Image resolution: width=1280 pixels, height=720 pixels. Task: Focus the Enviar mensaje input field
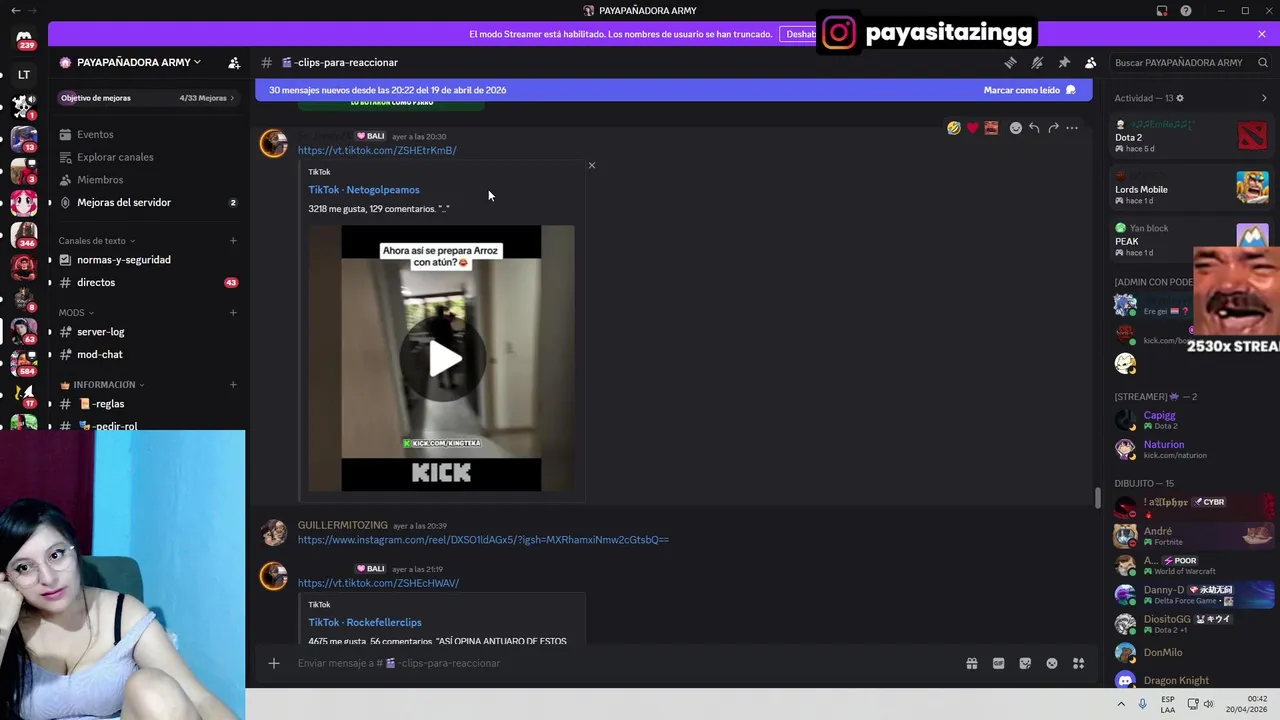coord(620,663)
